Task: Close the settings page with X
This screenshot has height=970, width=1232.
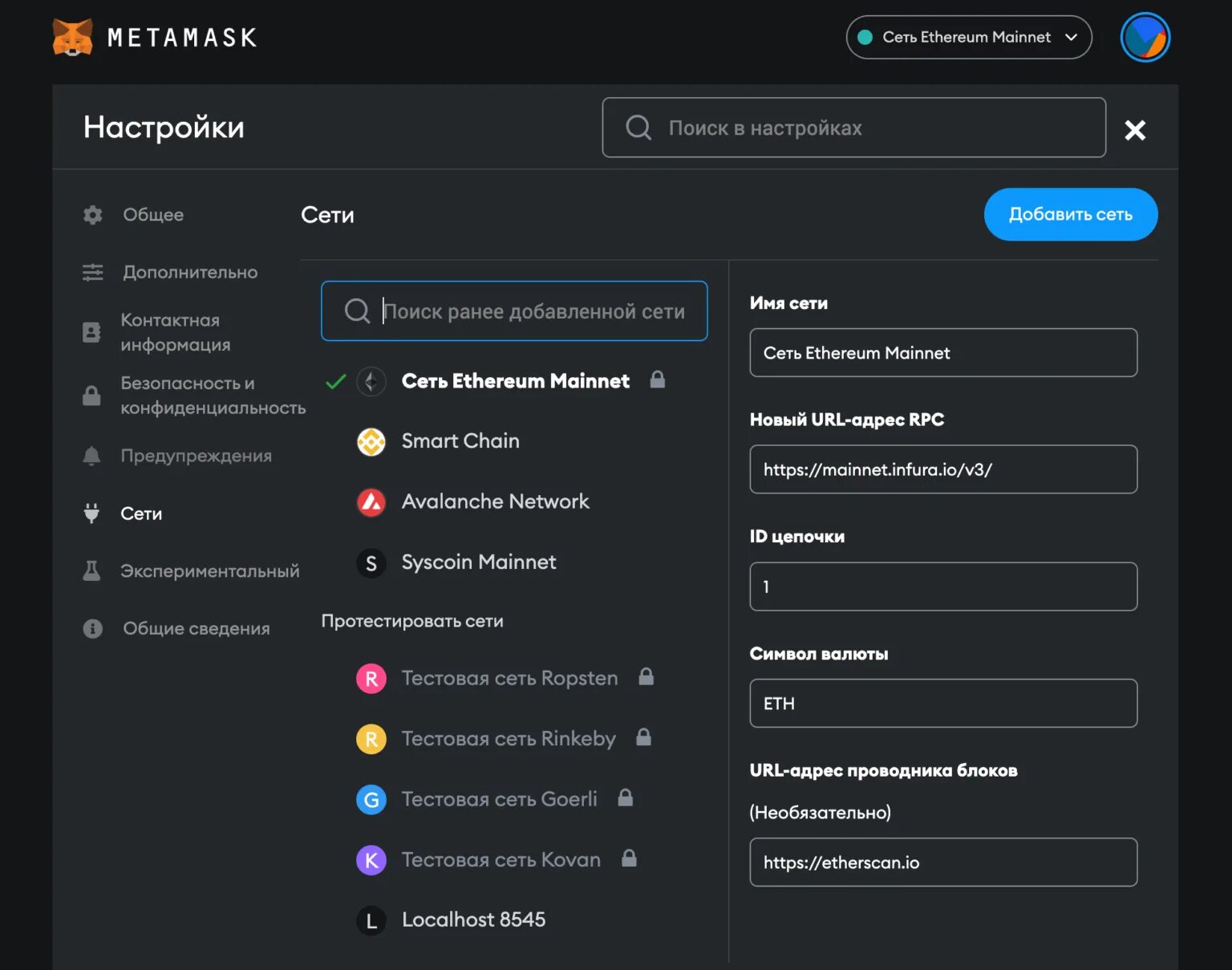Action: (x=1134, y=130)
